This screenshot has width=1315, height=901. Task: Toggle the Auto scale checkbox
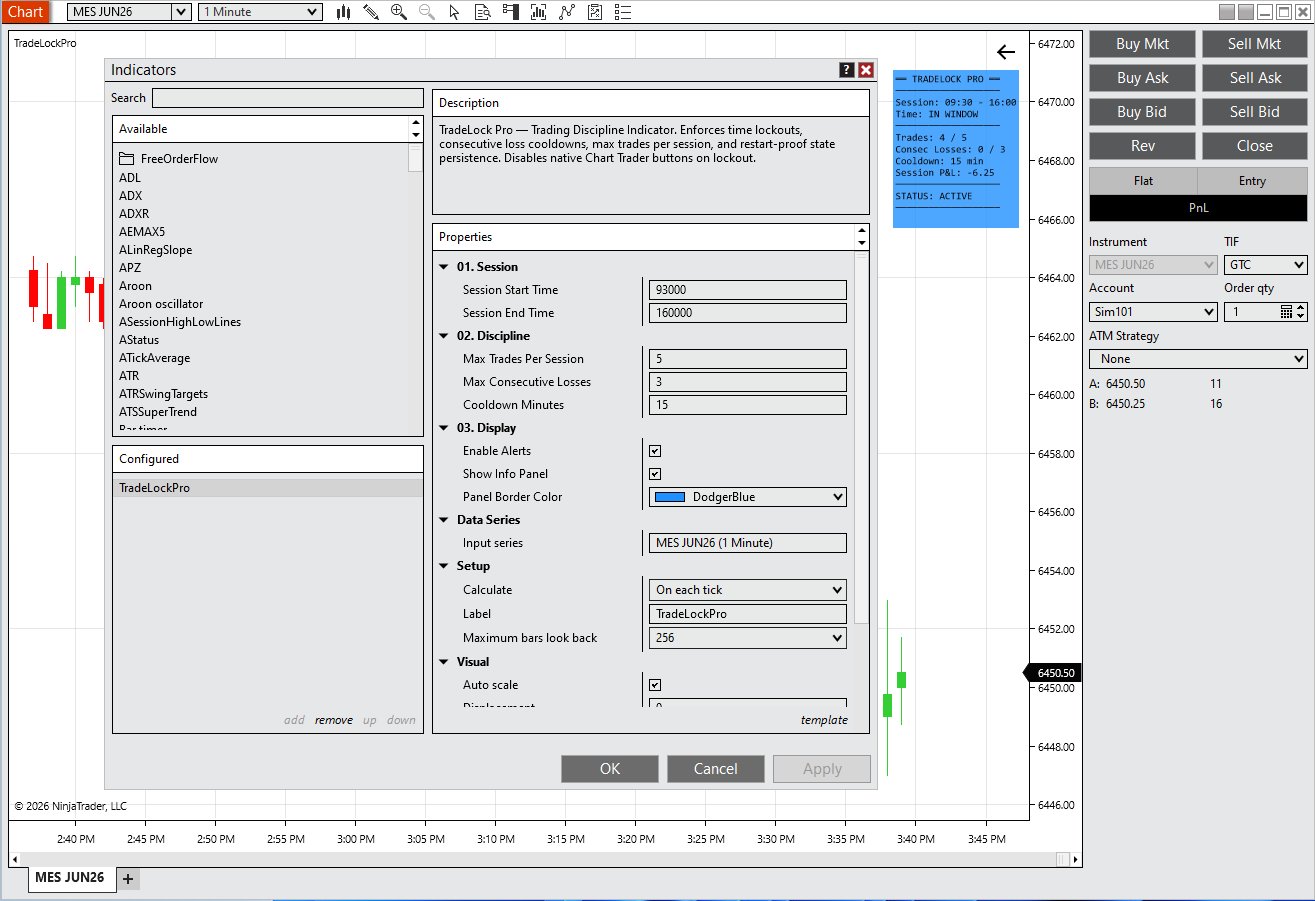[654, 684]
